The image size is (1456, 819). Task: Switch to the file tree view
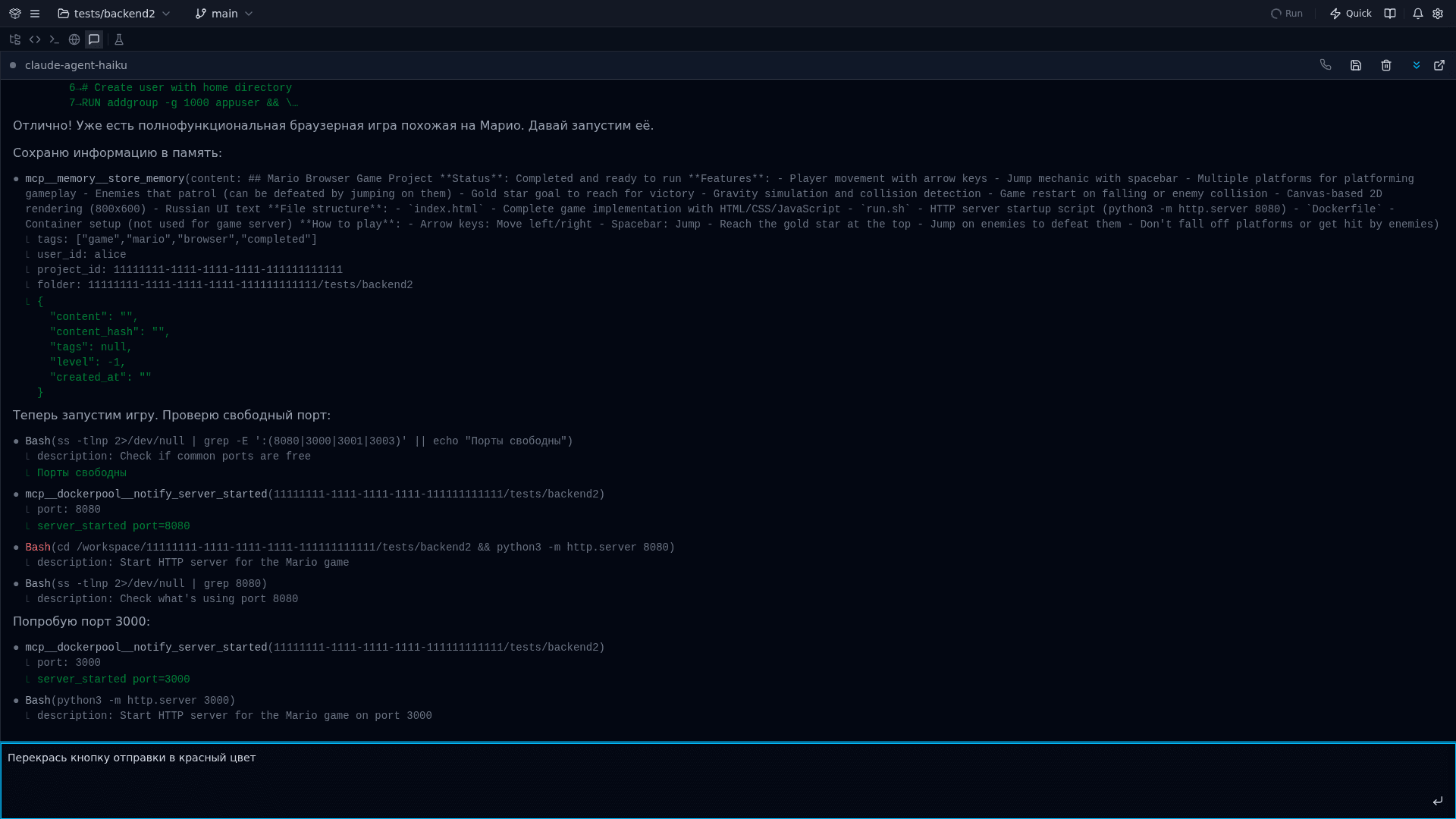[x=15, y=39]
